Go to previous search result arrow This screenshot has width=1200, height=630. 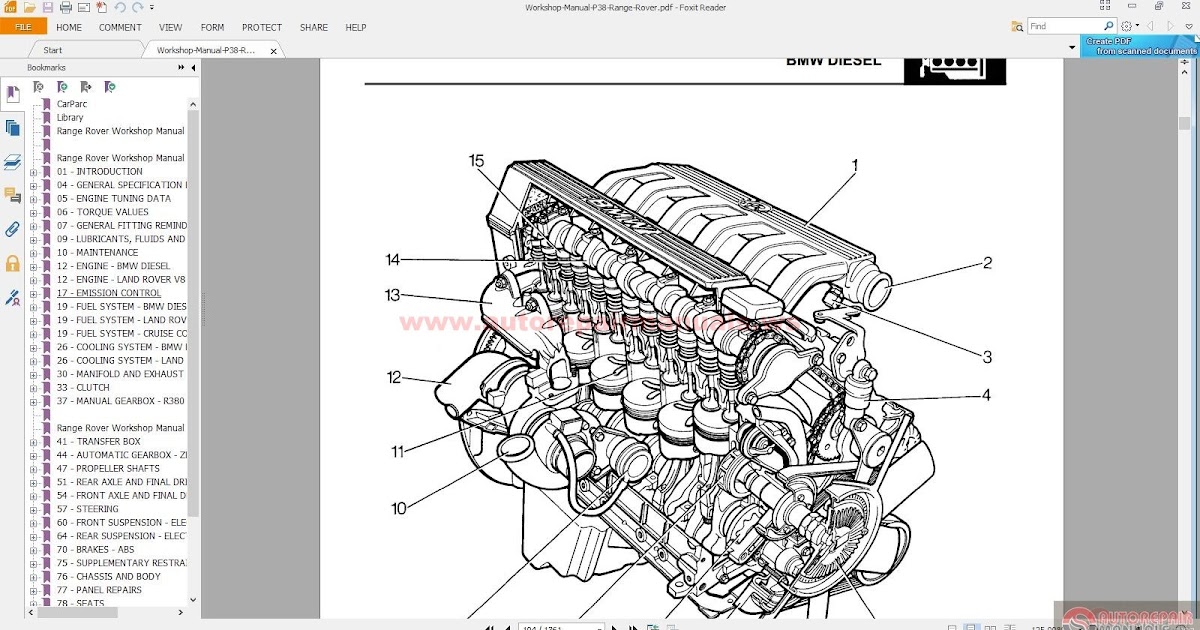[1150, 26]
